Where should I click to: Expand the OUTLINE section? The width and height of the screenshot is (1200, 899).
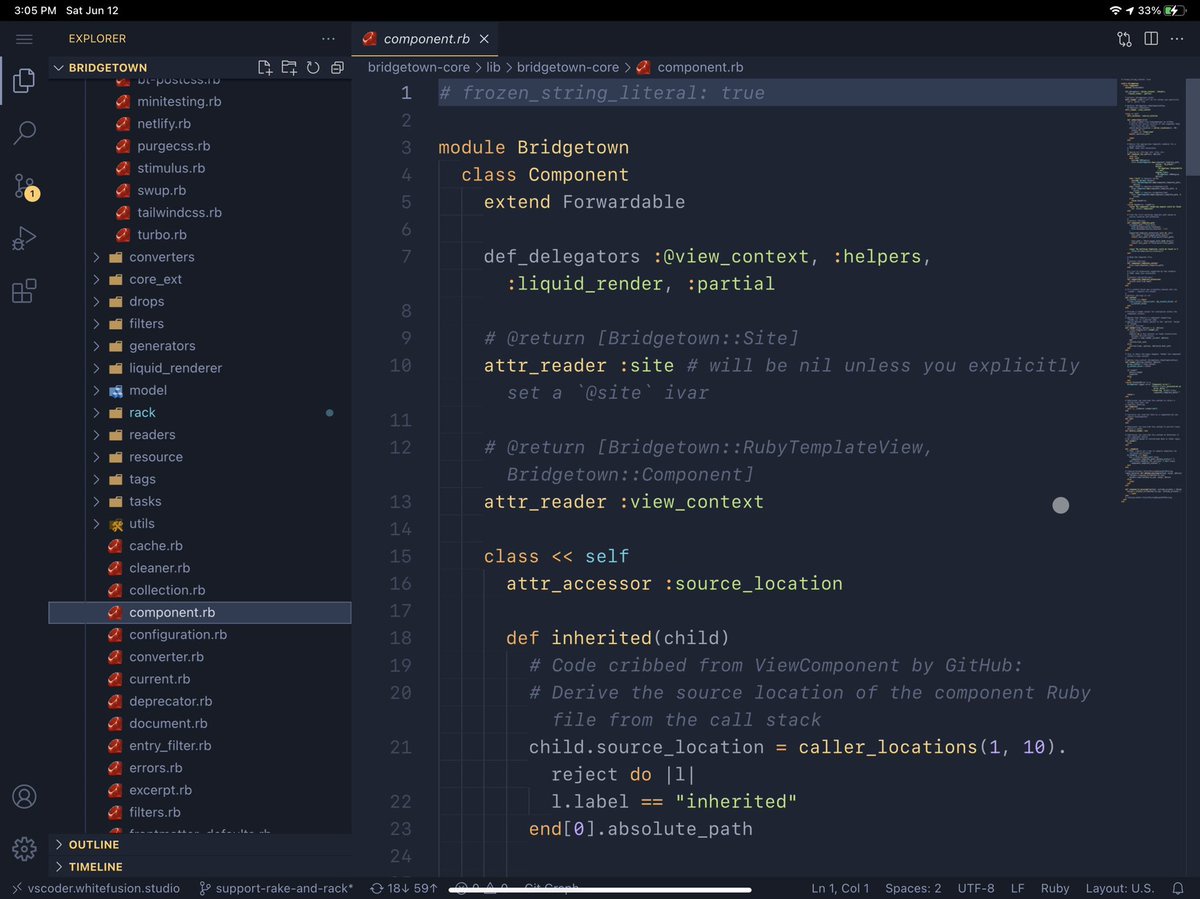click(x=95, y=845)
